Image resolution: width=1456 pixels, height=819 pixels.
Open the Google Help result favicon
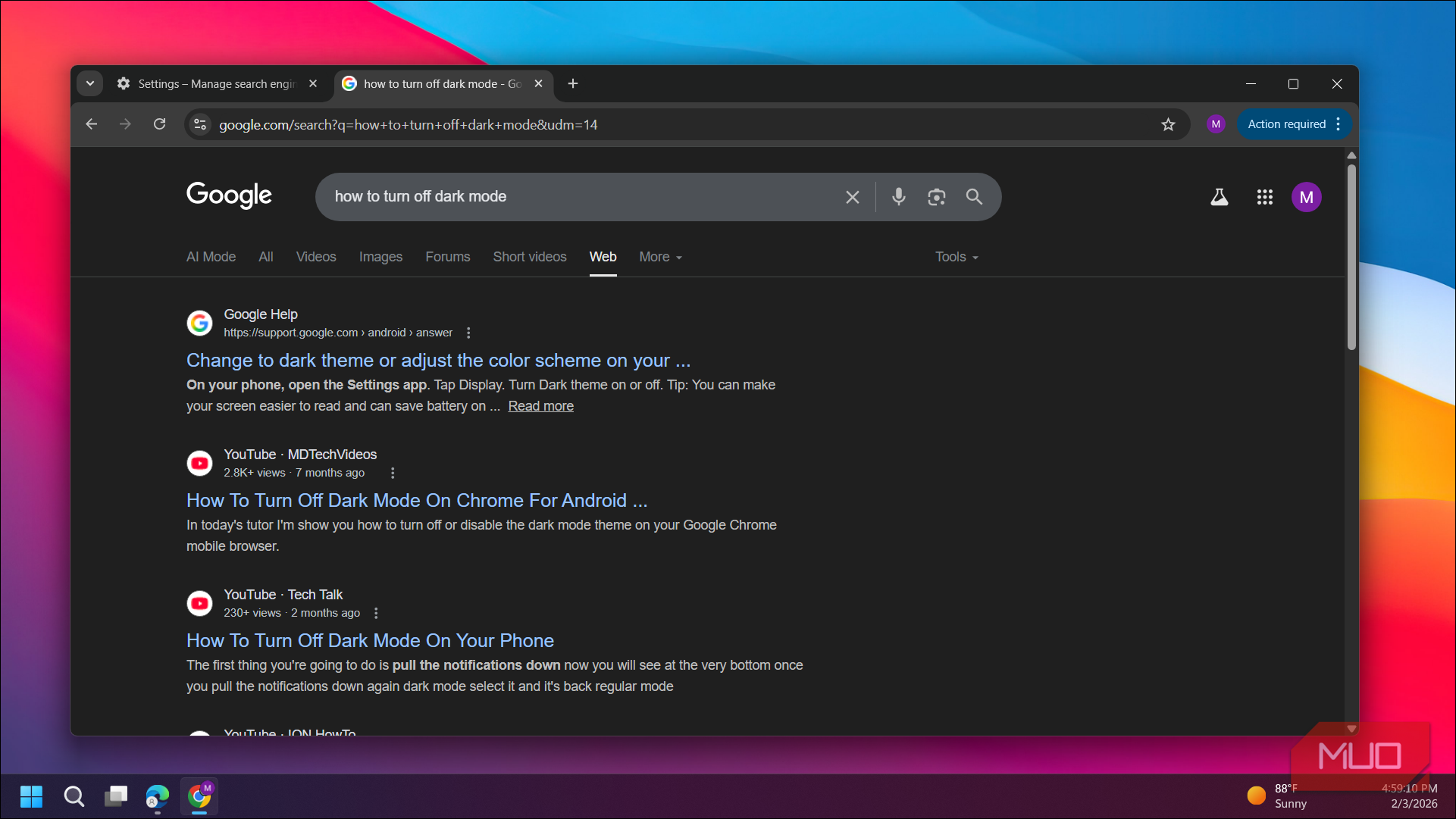pos(199,323)
